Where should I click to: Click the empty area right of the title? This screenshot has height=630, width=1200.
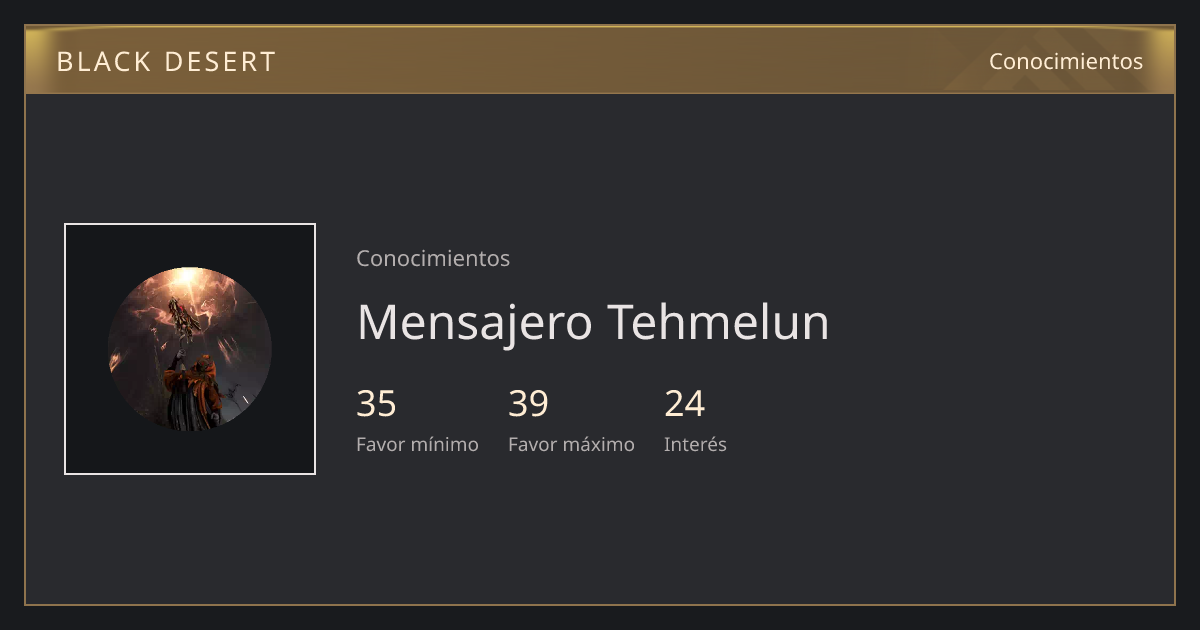point(1000,322)
